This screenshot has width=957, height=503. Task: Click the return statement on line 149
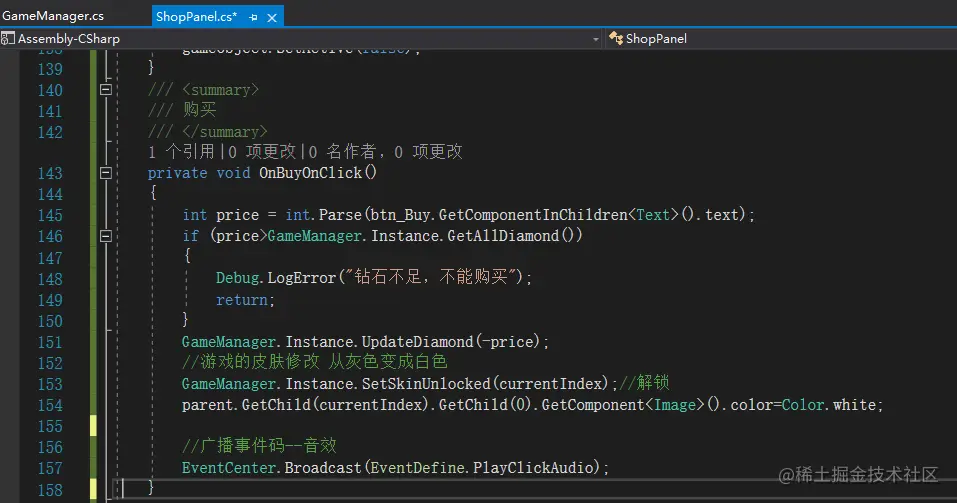(242, 300)
